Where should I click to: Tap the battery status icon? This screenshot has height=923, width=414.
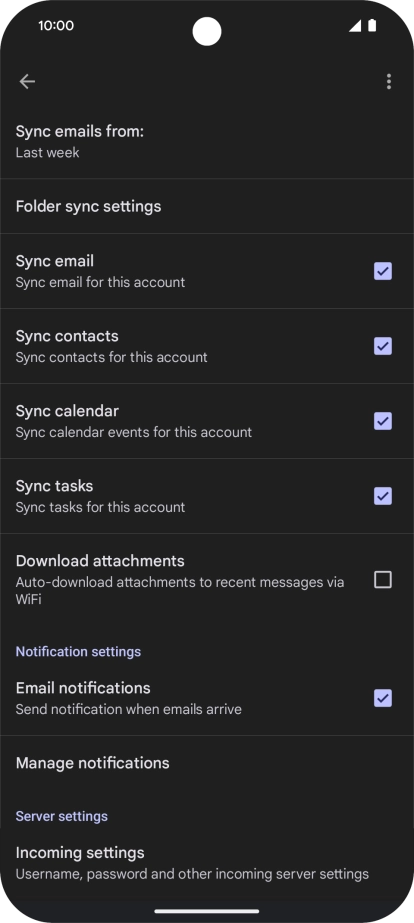click(372, 25)
